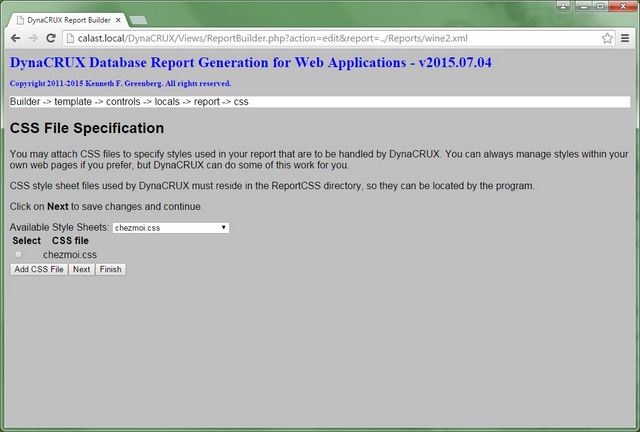The height and width of the screenshot is (432, 640).
Task: Click the 'CSS file' column header
Action: pos(70,240)
